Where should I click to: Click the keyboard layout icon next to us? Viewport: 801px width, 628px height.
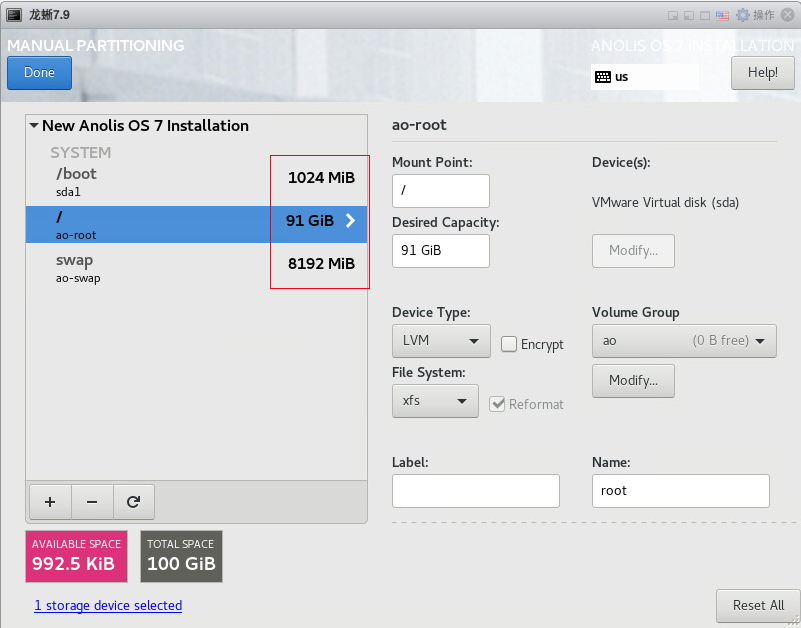pyautogui.click(x=603, y=77)
